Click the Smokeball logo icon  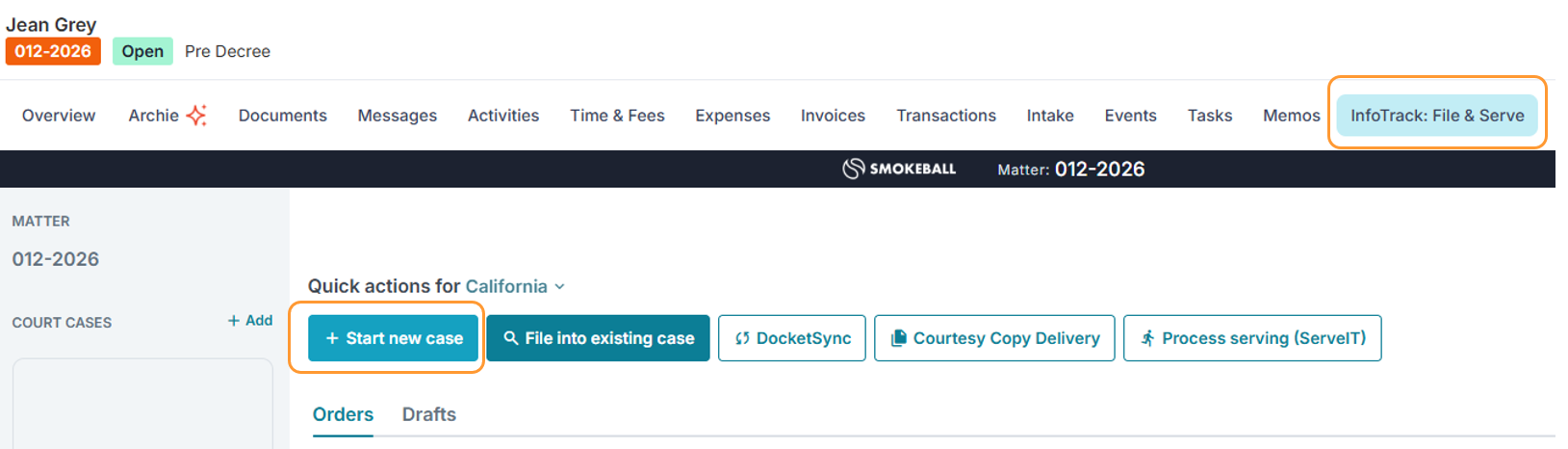point(853,169)
